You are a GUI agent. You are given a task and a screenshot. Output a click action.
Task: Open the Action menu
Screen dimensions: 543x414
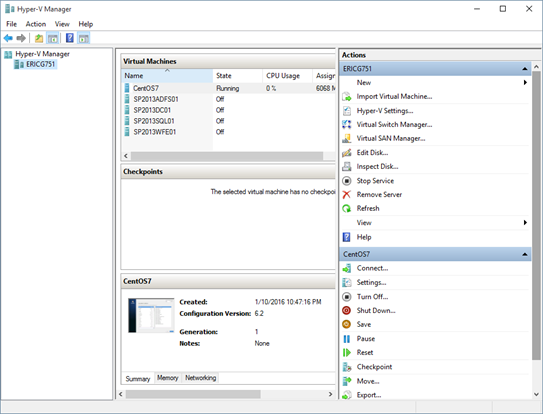36,24
